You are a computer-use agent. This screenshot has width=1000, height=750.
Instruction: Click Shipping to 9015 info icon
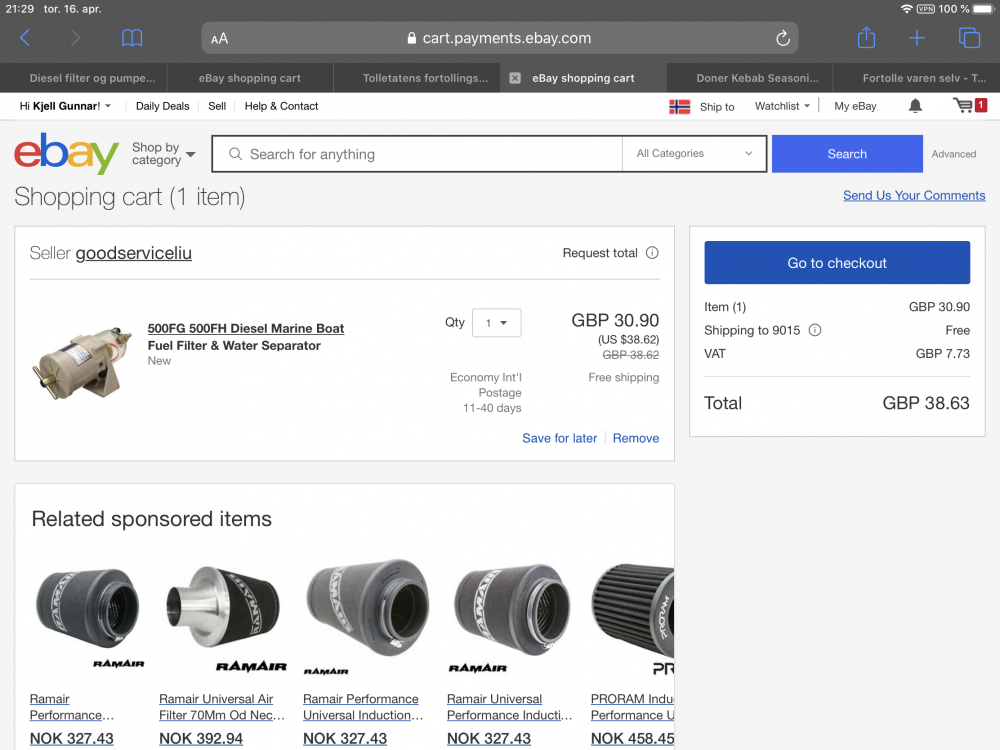815,330
